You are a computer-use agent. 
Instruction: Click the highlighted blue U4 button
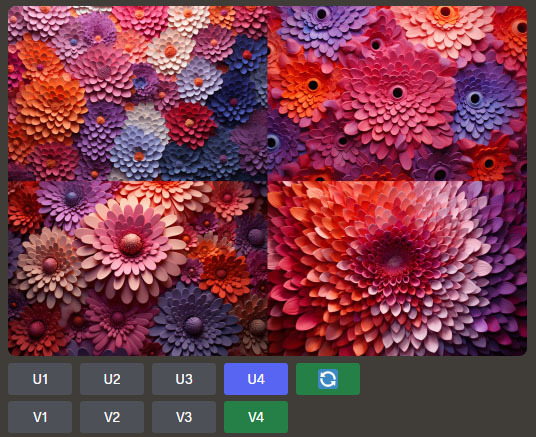(x=256, y=379)
